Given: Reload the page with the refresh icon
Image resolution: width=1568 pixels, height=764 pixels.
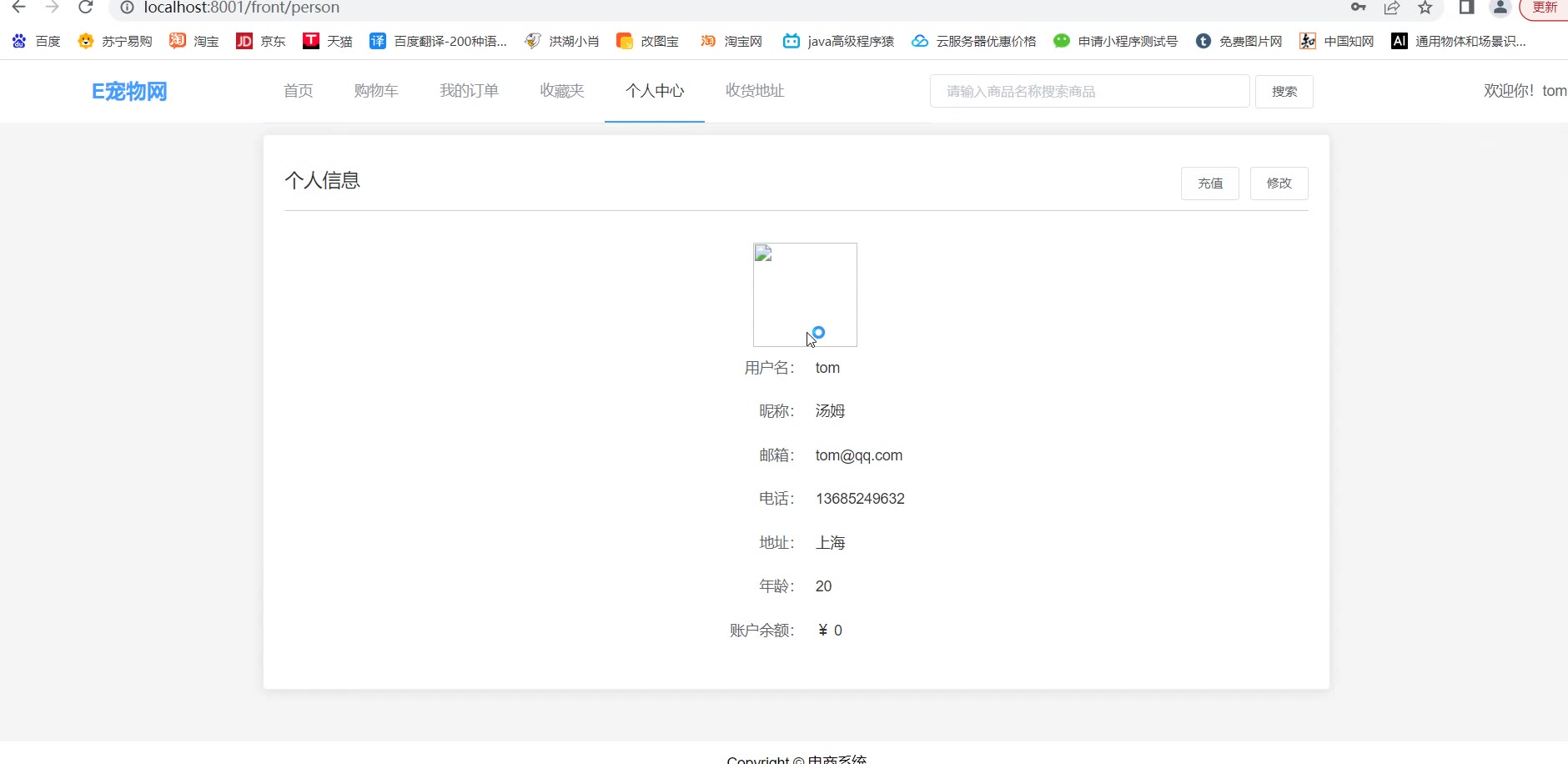Looking at the screenshot, I should [x=85, y=8].
